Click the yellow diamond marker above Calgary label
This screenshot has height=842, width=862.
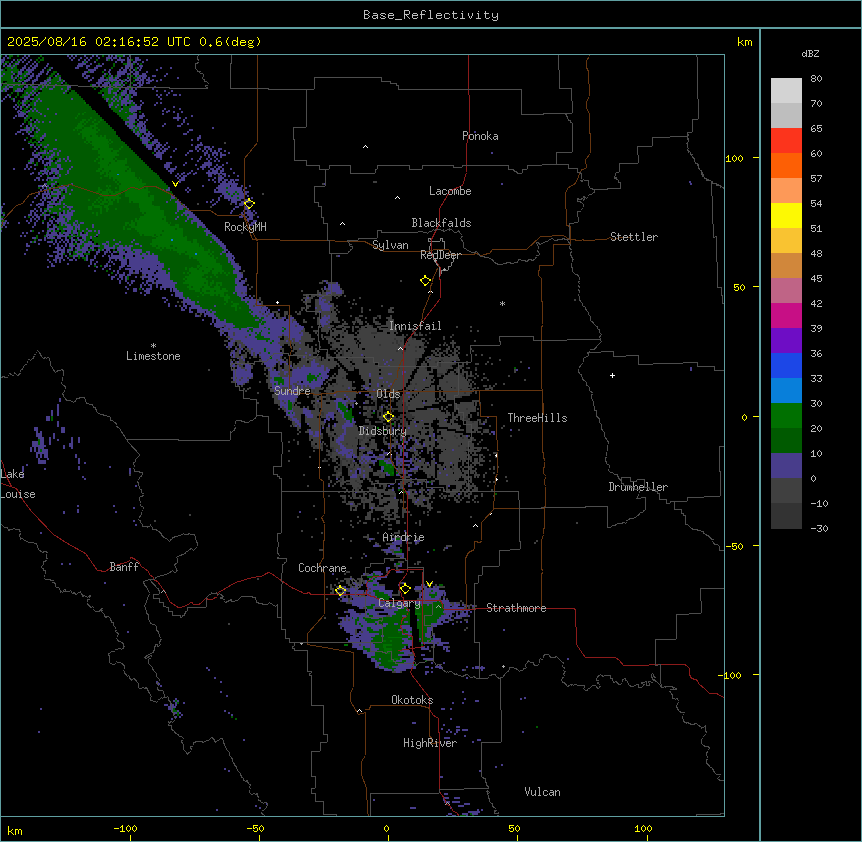405,588
